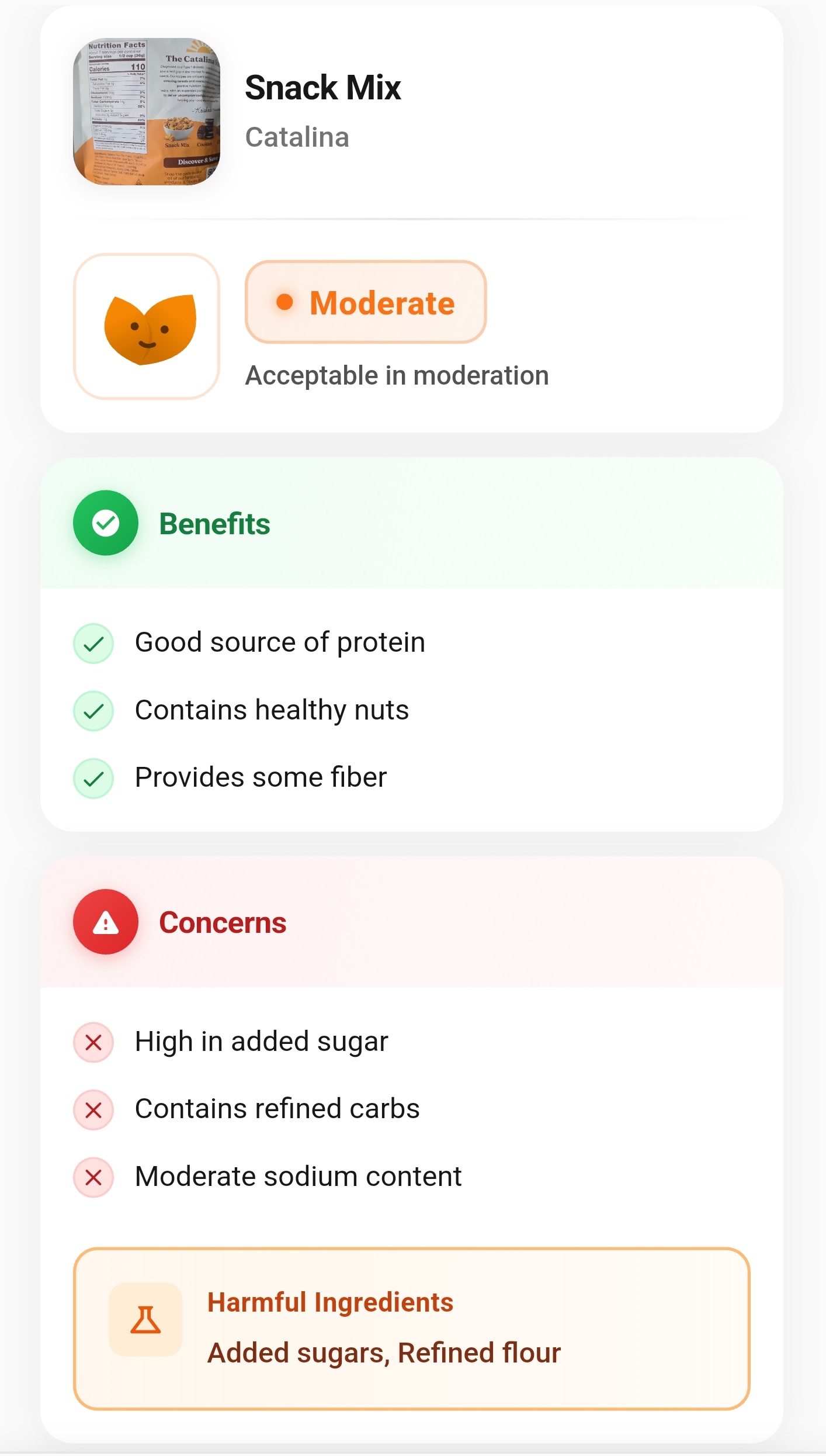This screenshot has width=826, height=1456.
Task: Click the orange leaf mascot icon
Action: tap(147, 327)
